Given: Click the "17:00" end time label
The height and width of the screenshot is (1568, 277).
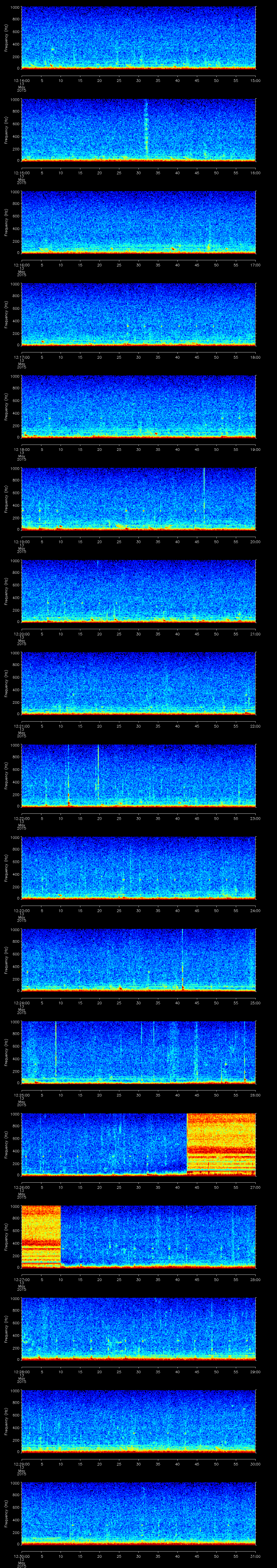Looking at the screenshot, I should [x=256, y=265].
